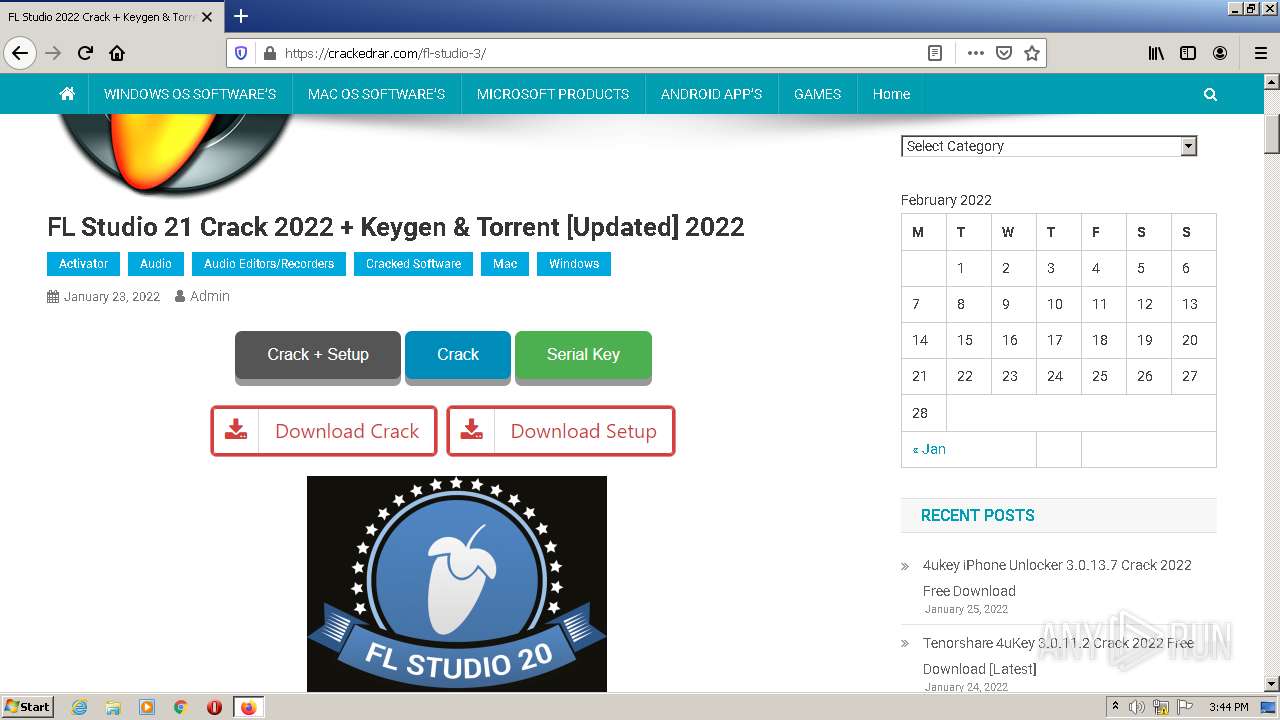Click the address bar URL field
1280x720 pixels.
point(600,53)
